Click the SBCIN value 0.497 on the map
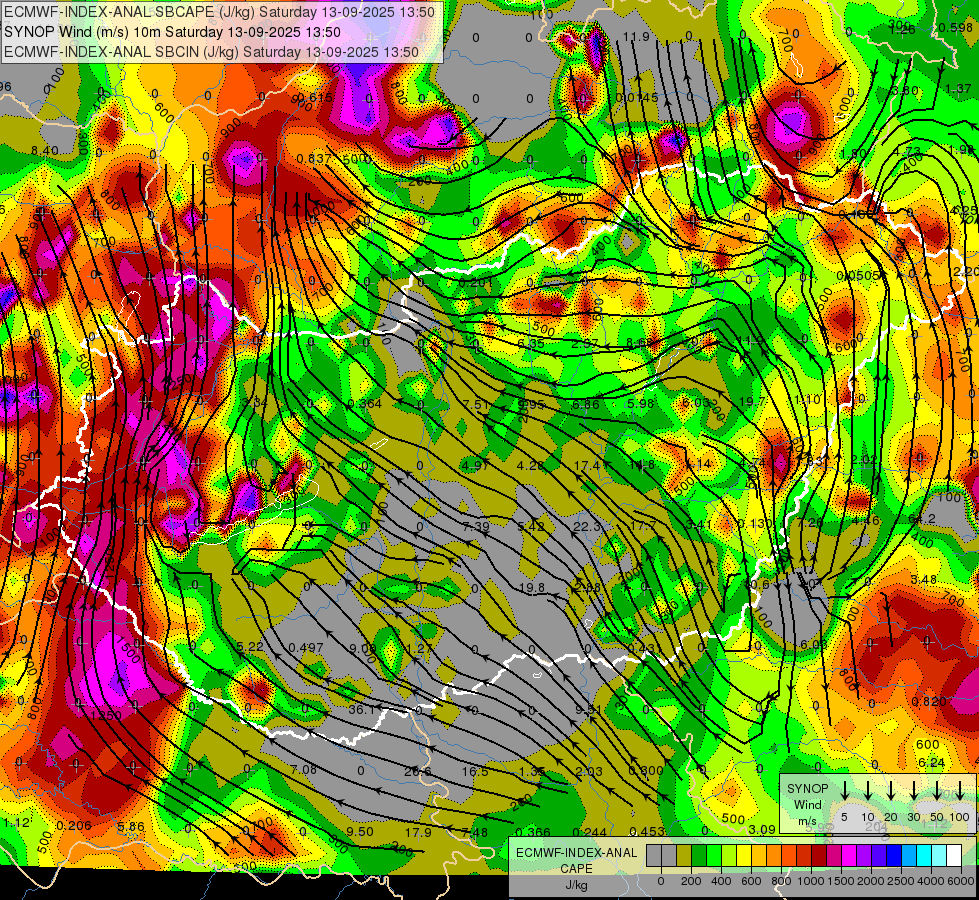This screenshot has width=979, height=900. [x=306, y=648]
